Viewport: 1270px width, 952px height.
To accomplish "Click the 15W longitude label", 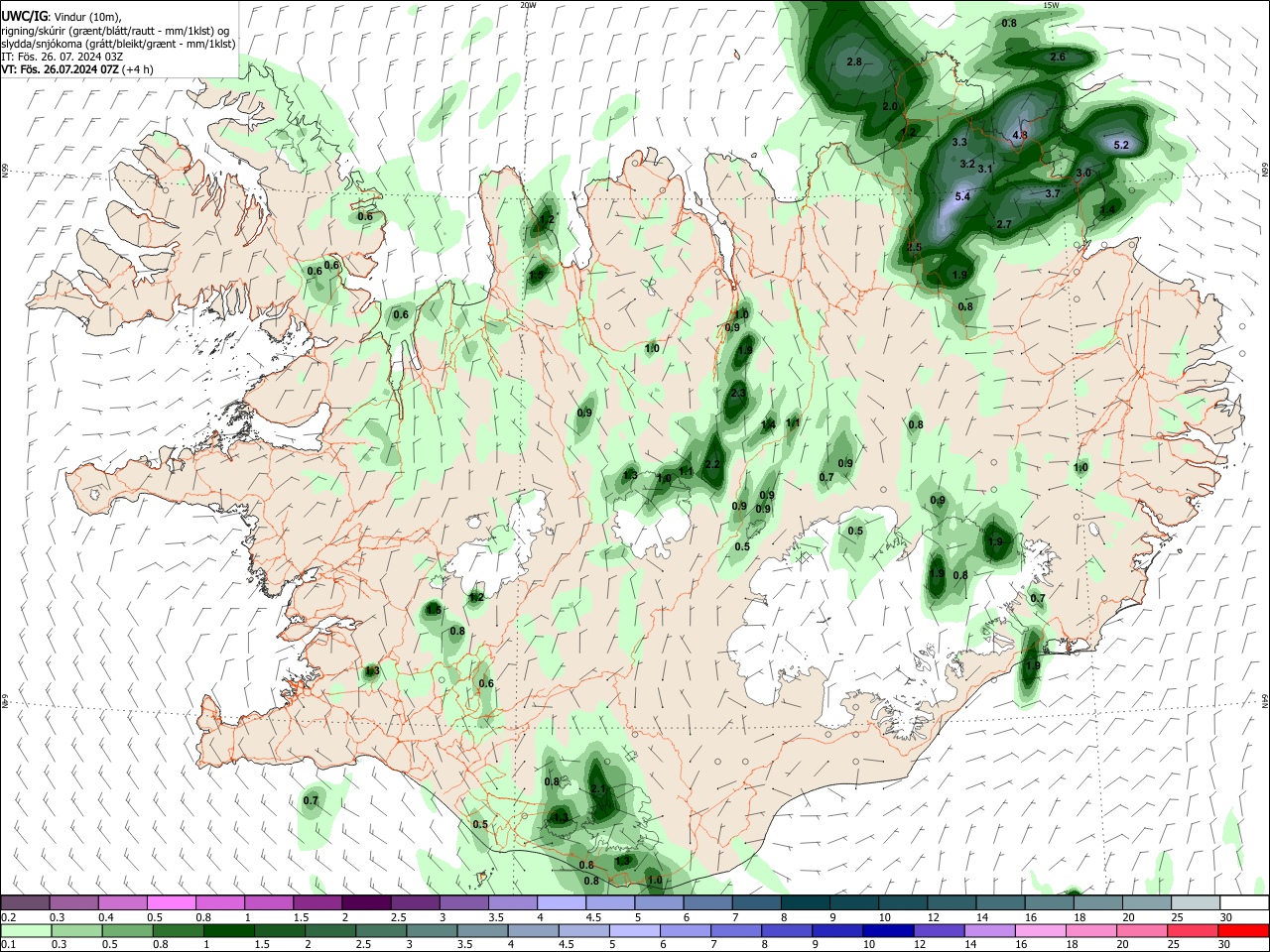I will 1052,5.
